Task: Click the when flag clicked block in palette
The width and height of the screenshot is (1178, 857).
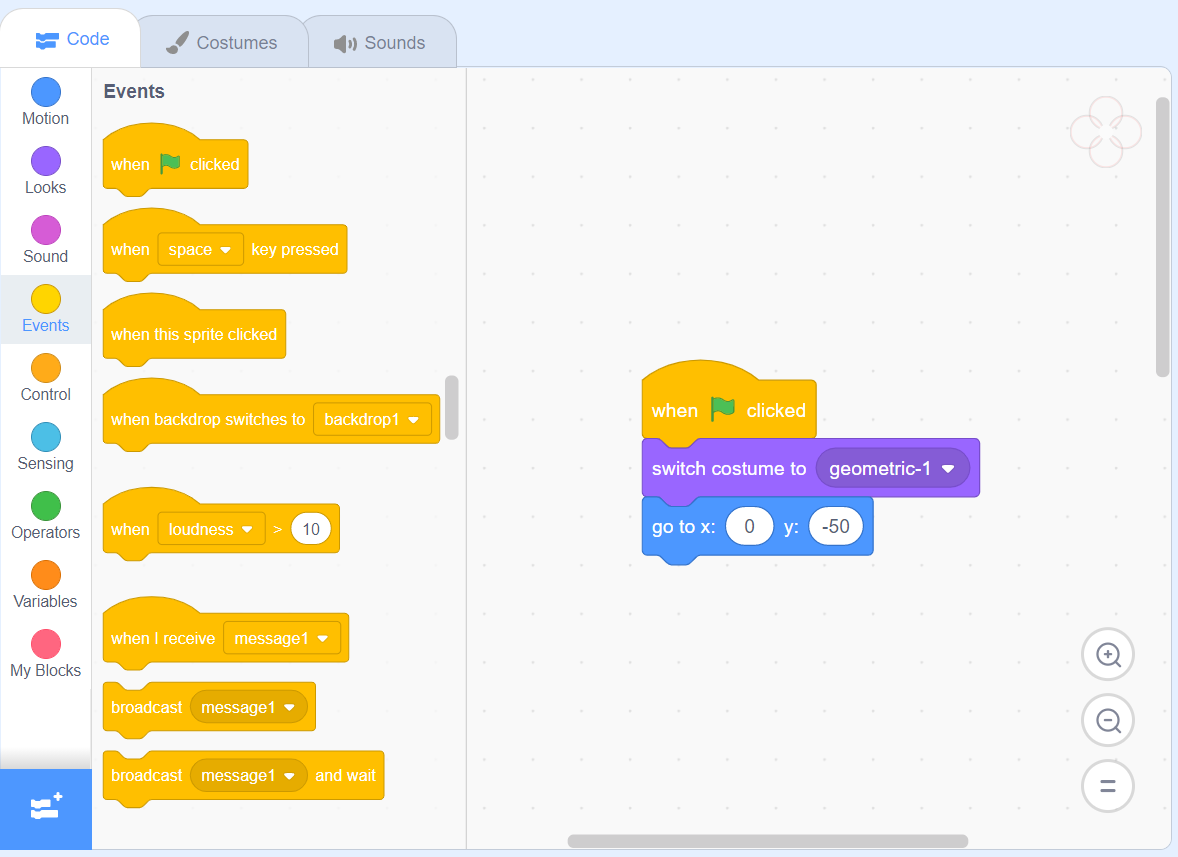Action: pos(174,163)
